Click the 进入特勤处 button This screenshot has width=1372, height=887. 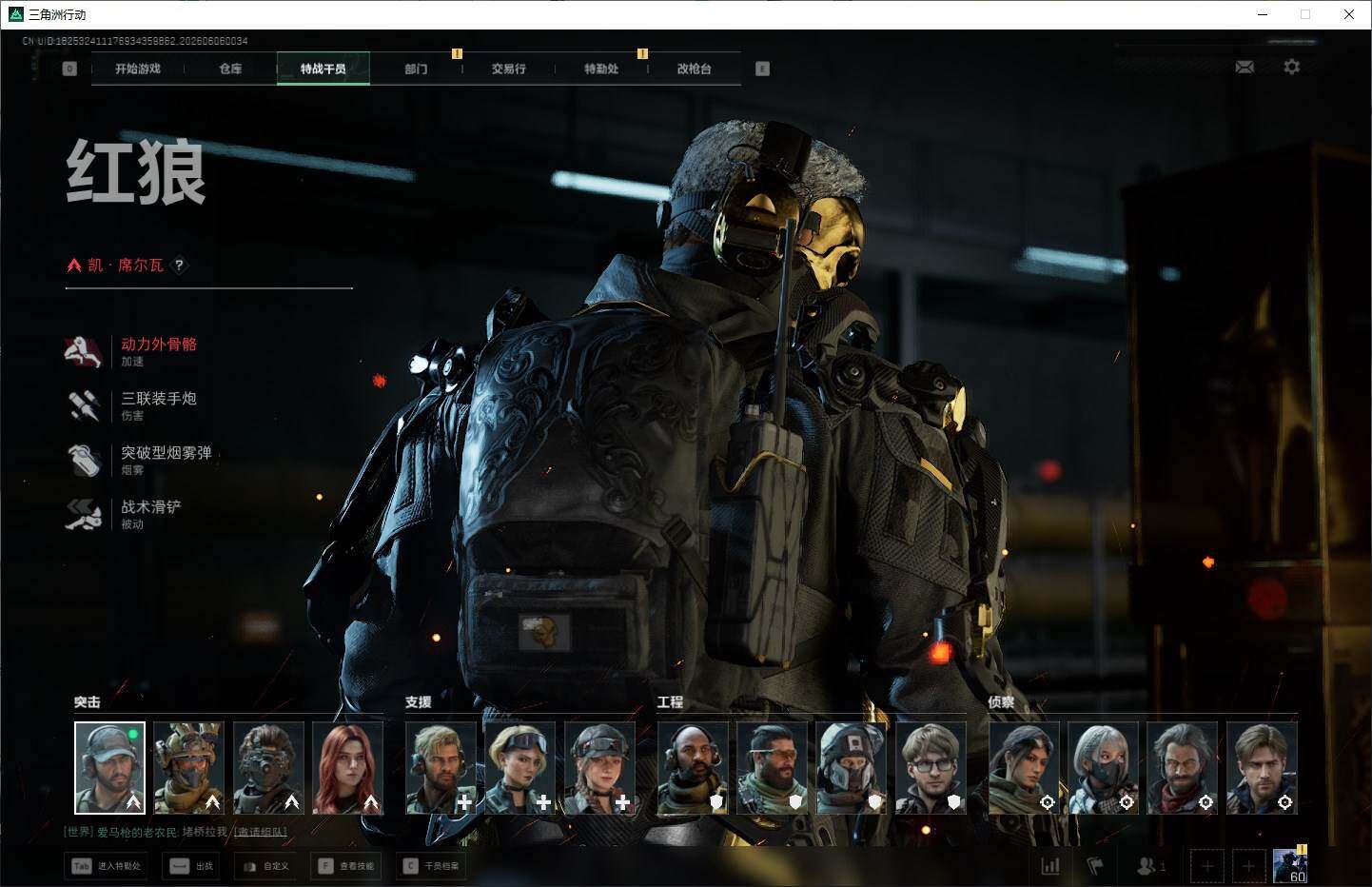coord(107,866)
